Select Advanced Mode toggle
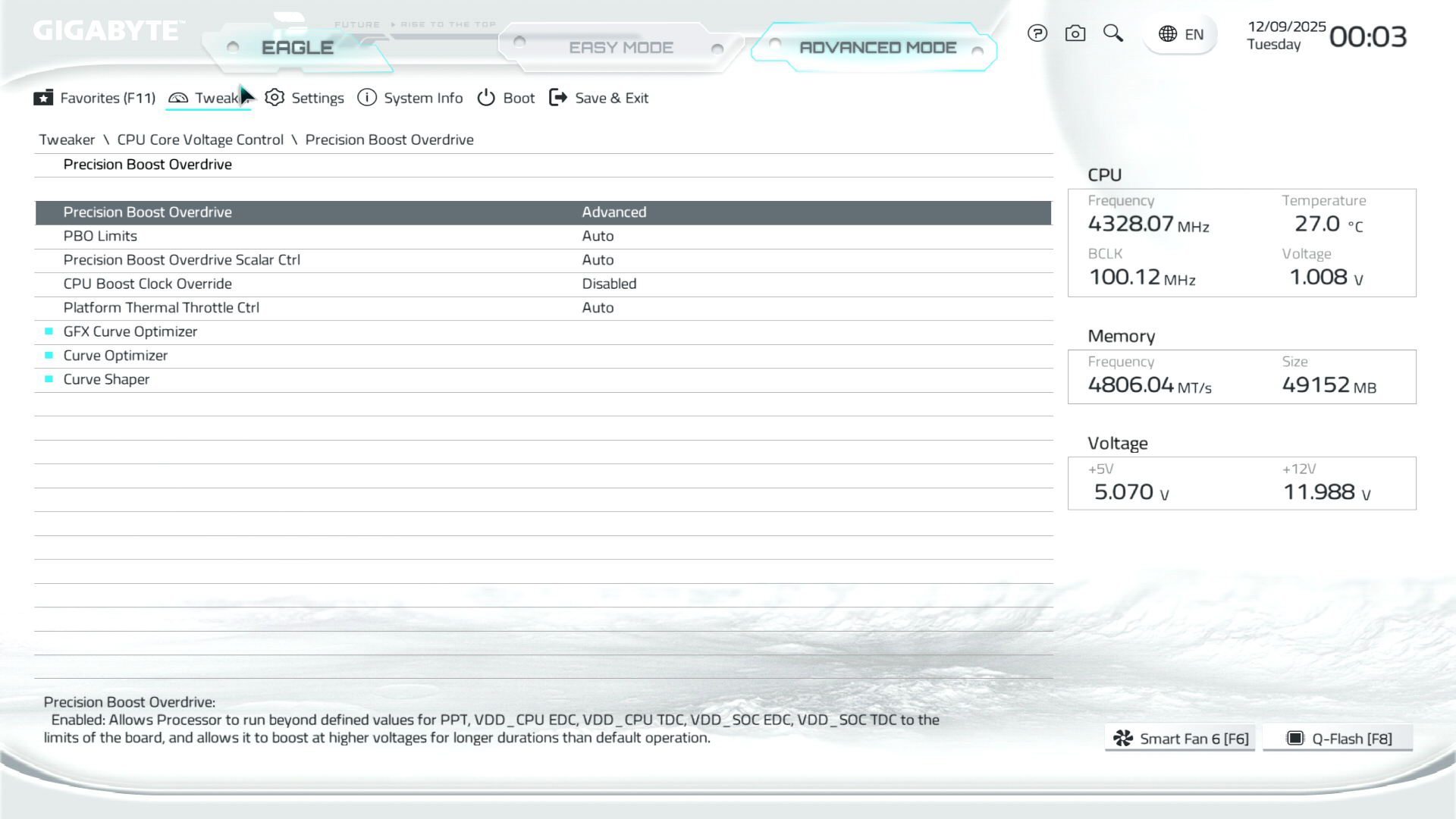 click(x=877, y=48)
